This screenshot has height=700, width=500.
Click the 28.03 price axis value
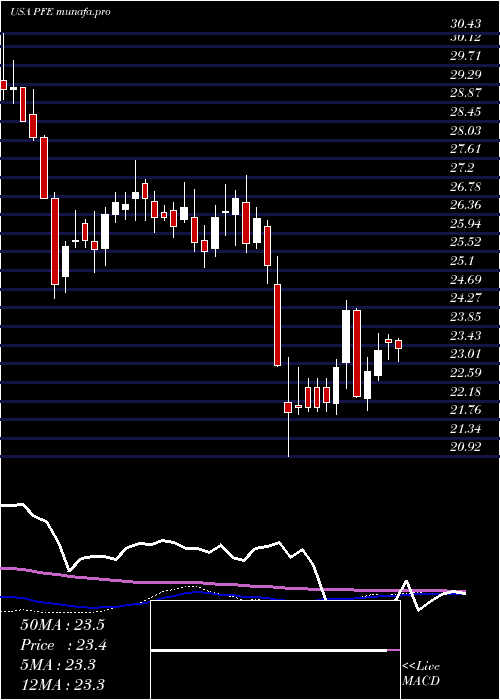tap(466, 130)
